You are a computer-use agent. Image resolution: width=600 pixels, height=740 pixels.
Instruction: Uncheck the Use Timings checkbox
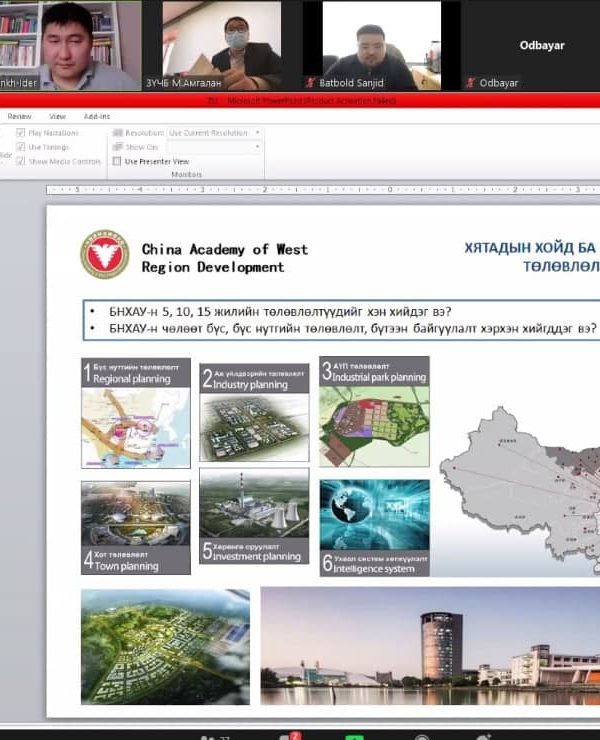[21, 147]
